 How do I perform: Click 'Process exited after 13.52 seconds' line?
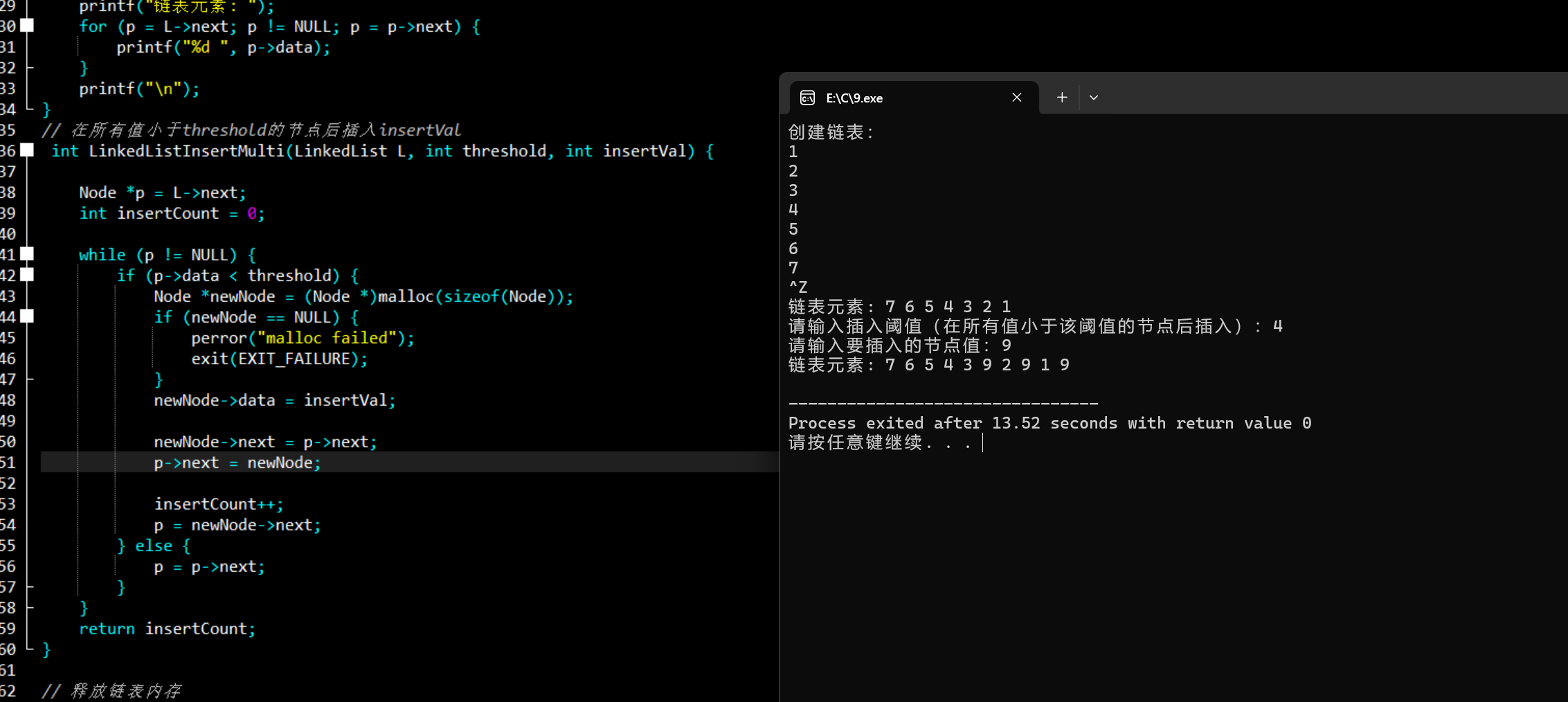pyautogui.click(x=1050, y=423)
